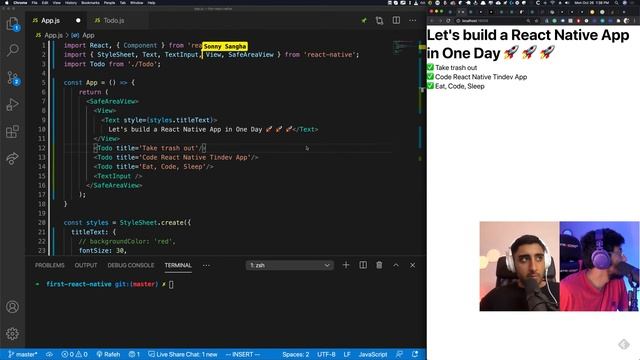Open the Live Share view

pos(13,158)
